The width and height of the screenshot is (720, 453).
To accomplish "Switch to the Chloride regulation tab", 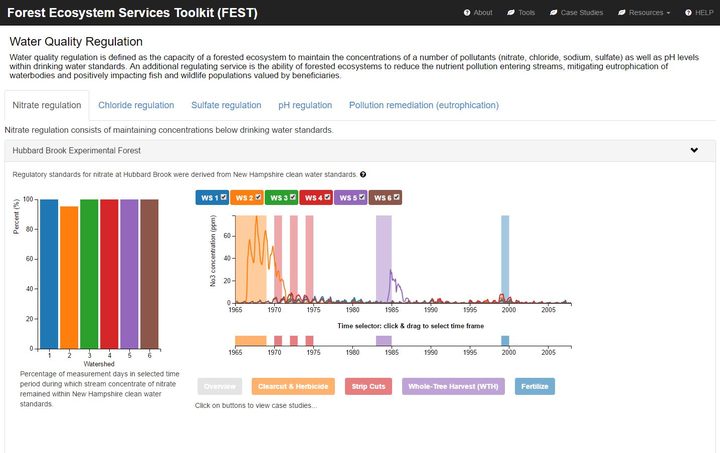I will (136, 105).
